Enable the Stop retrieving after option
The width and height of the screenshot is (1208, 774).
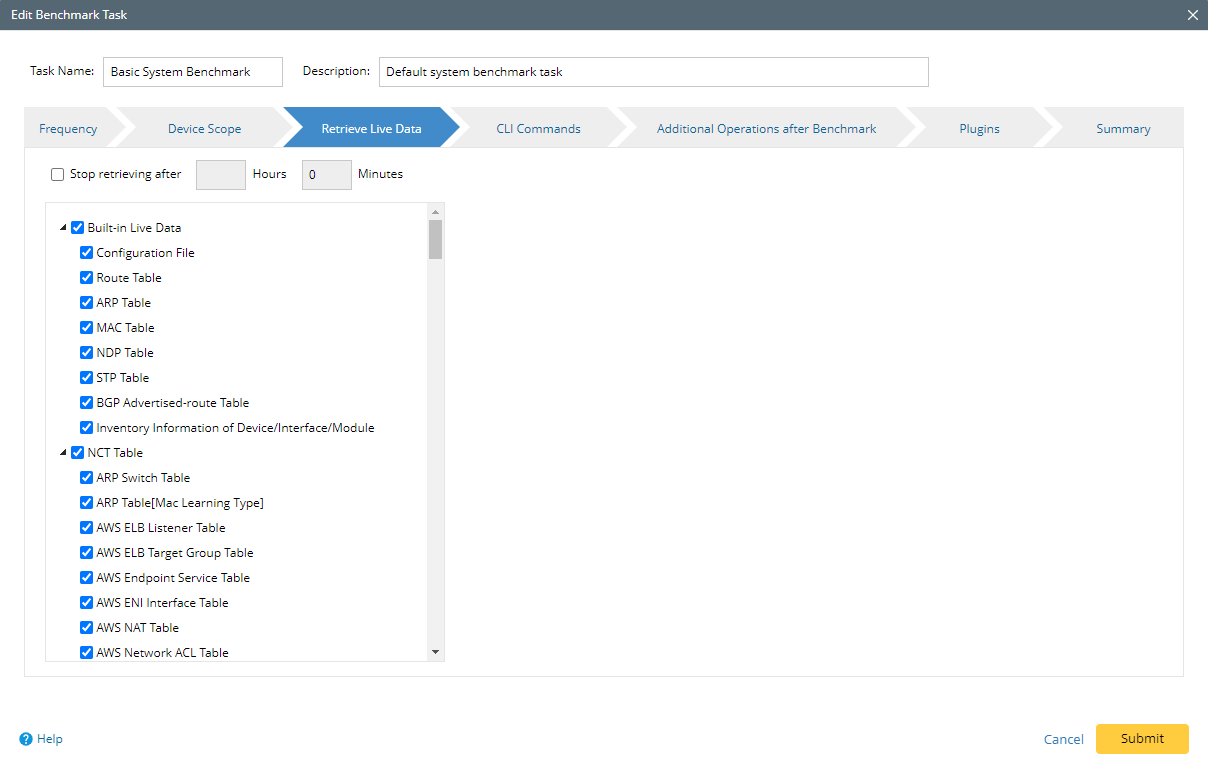tap(57, 174)
